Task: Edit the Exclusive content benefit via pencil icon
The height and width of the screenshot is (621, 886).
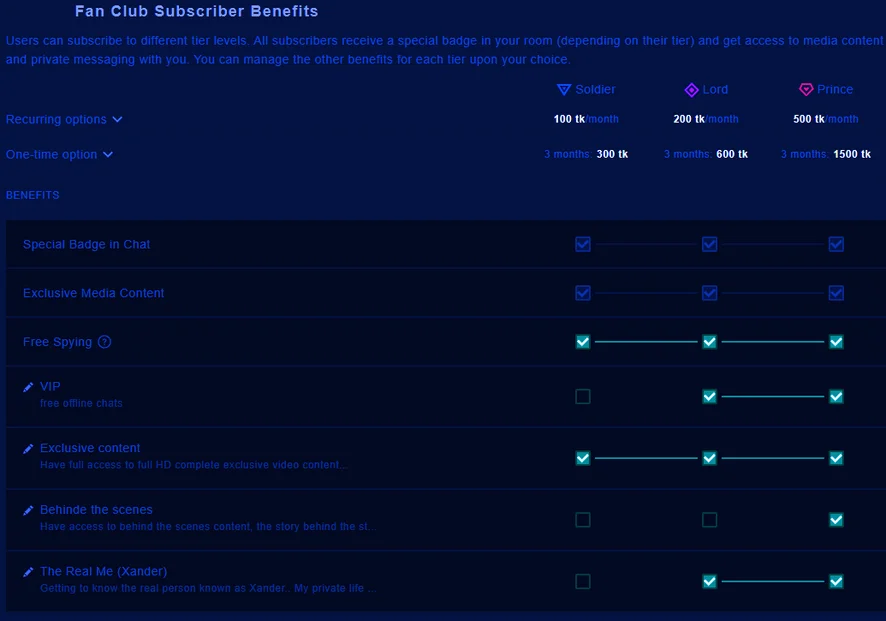Action: tap(28, 449)
